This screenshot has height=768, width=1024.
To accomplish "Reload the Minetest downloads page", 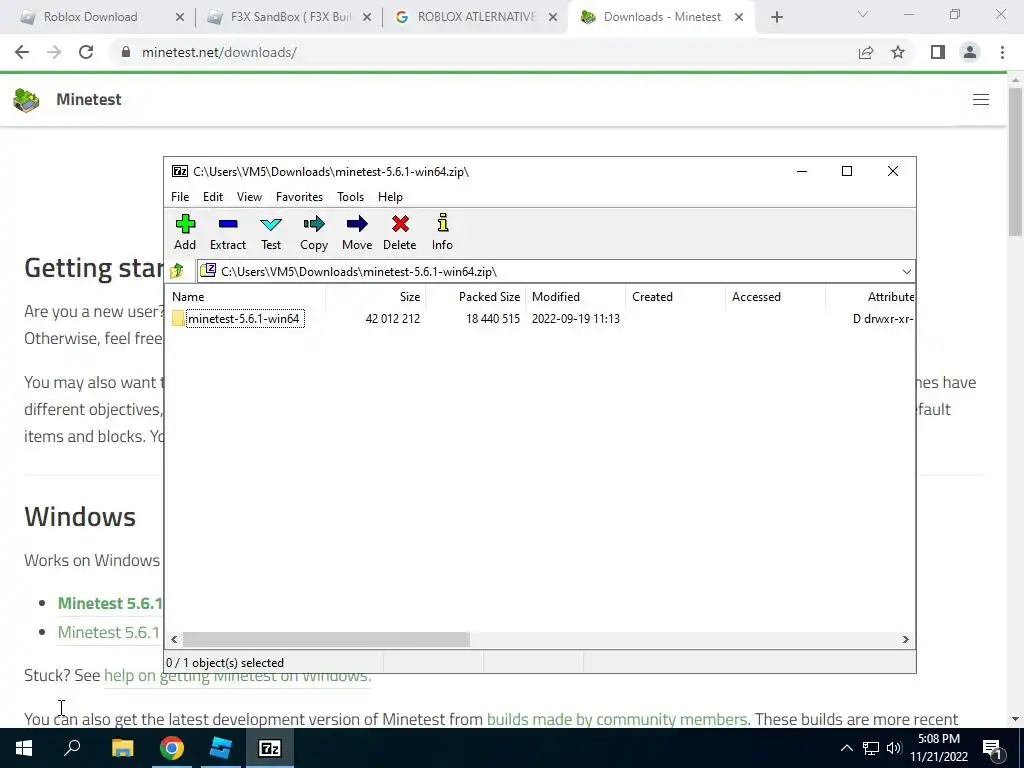I will pos(86,52).
